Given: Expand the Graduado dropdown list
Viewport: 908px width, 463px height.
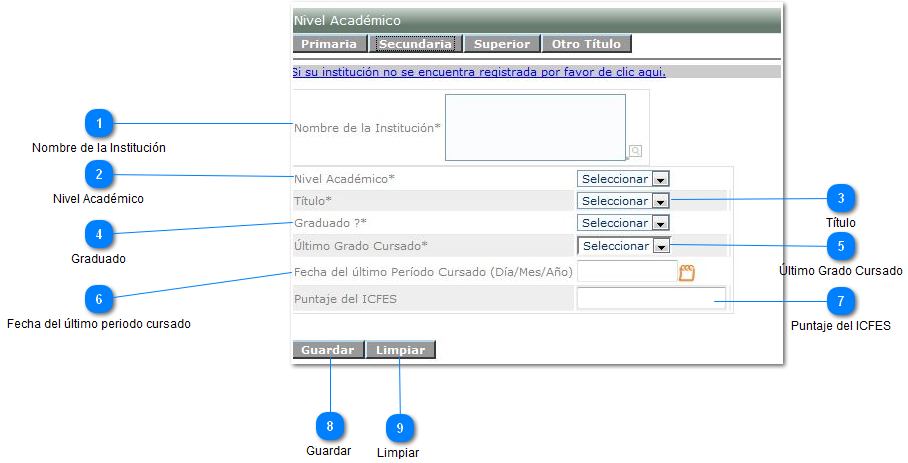Looking at the screenshot, I should point(622,223).
